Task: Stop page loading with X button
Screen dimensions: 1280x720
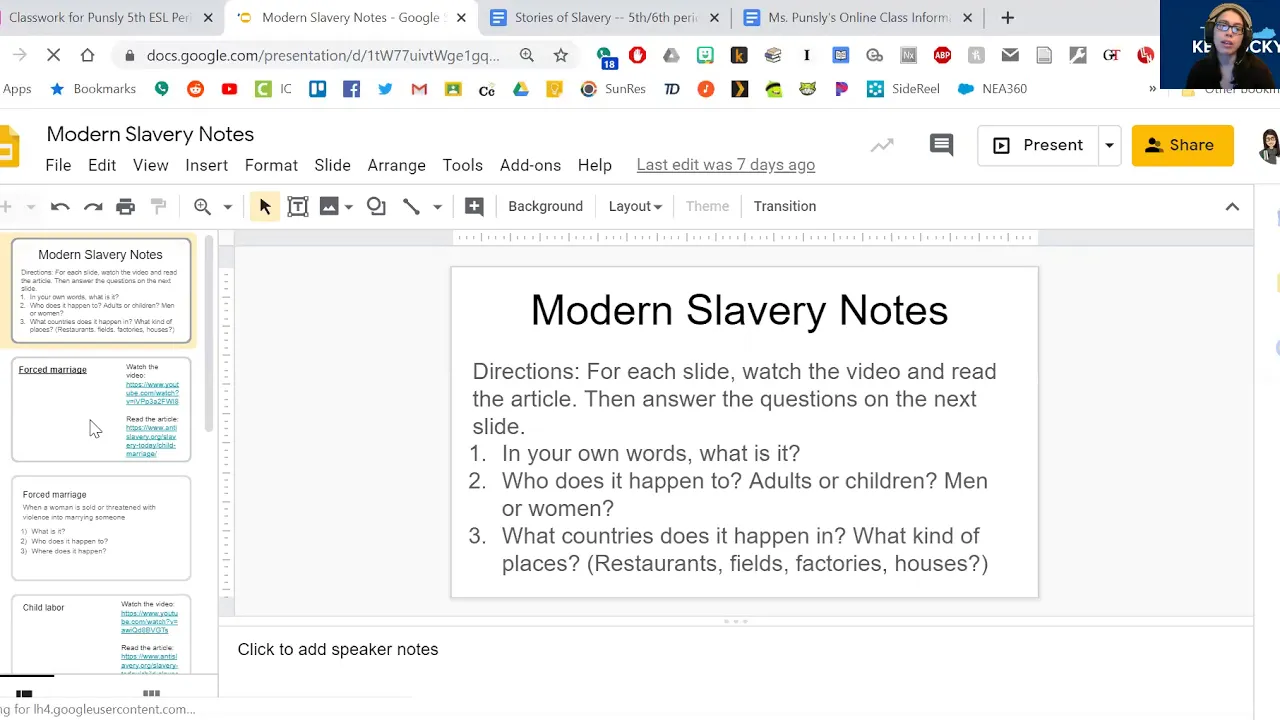Action: click(54, 55)
